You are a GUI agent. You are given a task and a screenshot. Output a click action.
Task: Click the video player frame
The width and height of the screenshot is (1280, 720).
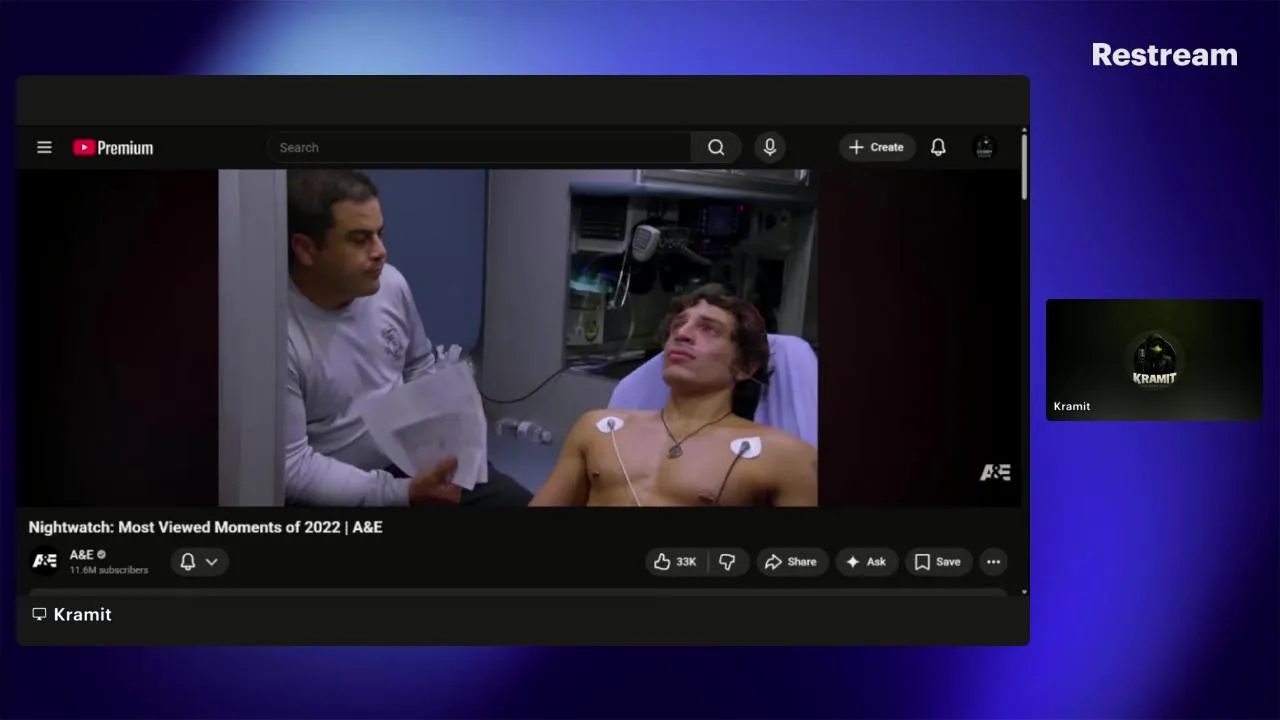(x=518, y=338)
